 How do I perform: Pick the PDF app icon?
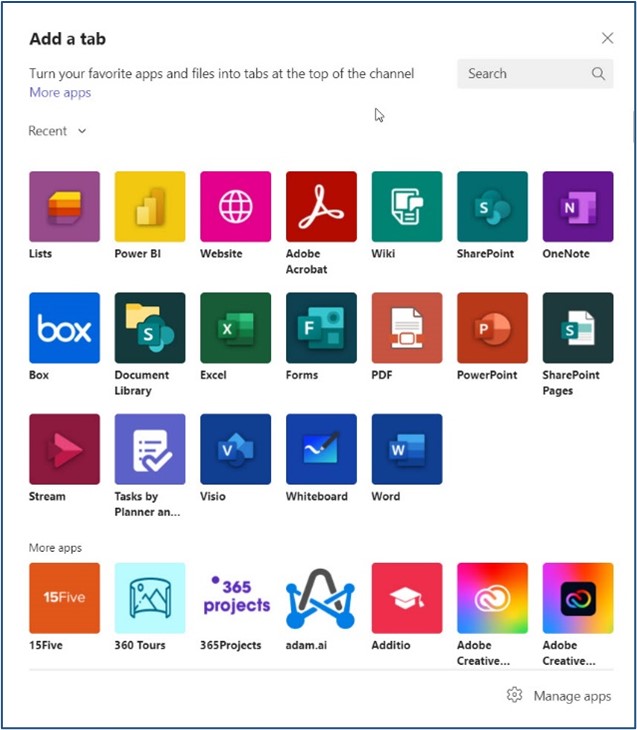[407, 328]
